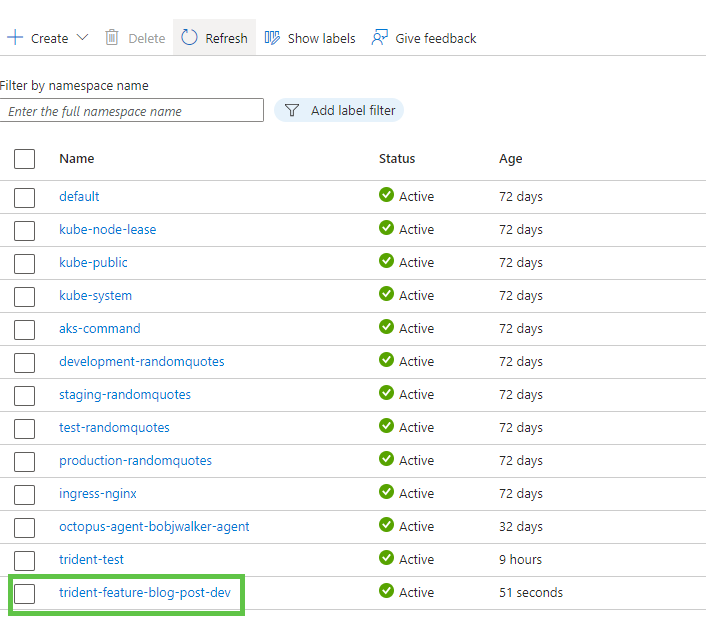
Task: Click the '9 hours' age value
Action: click(520, 559)
